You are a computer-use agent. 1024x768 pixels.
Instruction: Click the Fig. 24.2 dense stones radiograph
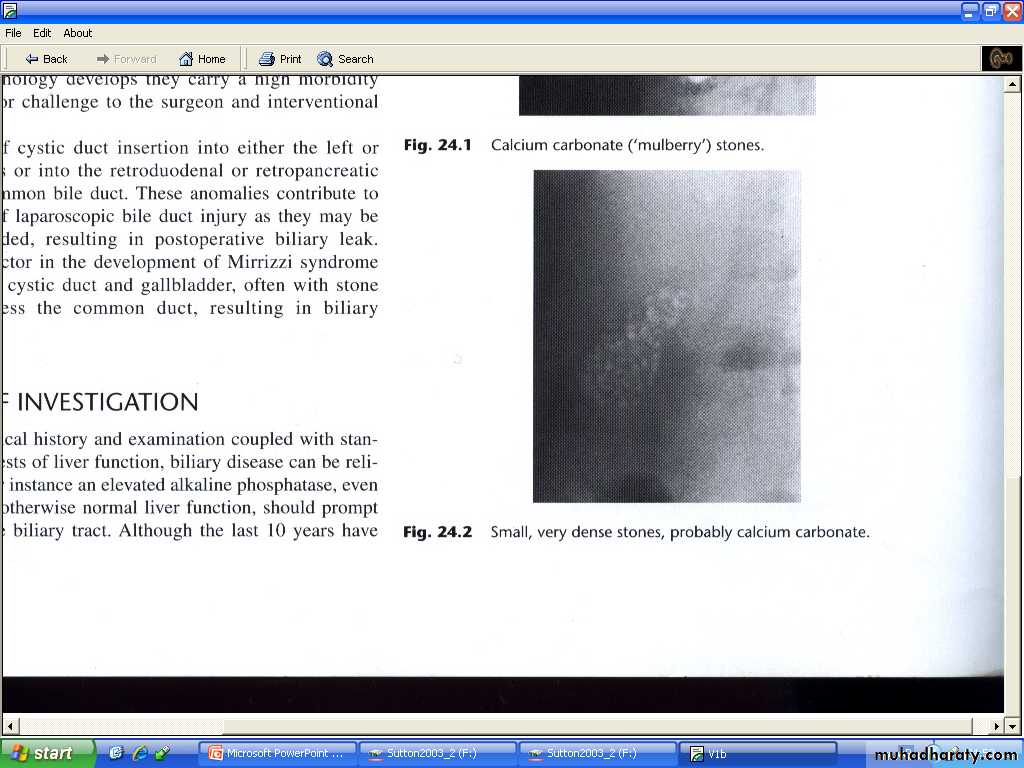coord(666,336)
